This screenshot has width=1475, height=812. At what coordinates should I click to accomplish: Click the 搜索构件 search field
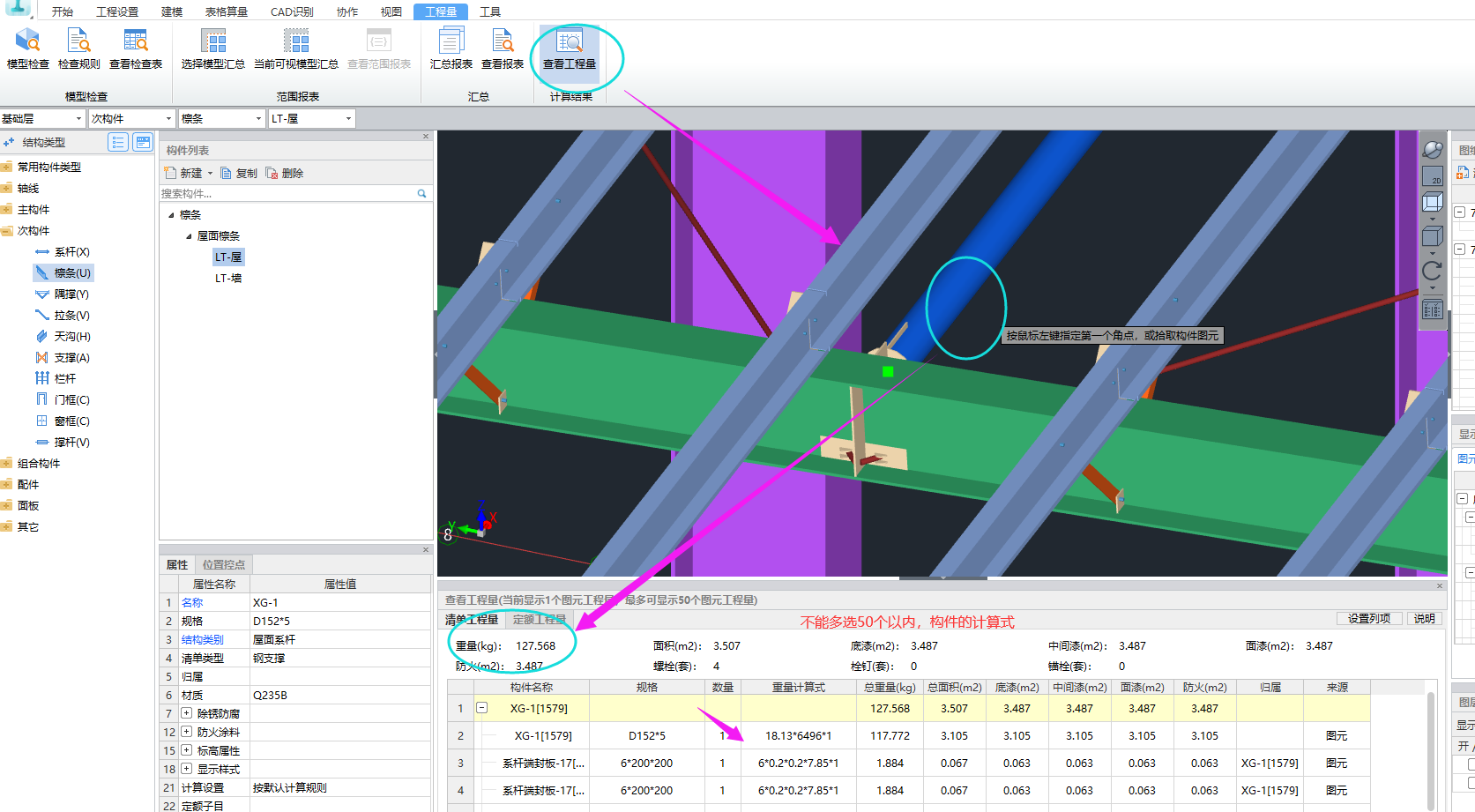(x=287, y=194)
